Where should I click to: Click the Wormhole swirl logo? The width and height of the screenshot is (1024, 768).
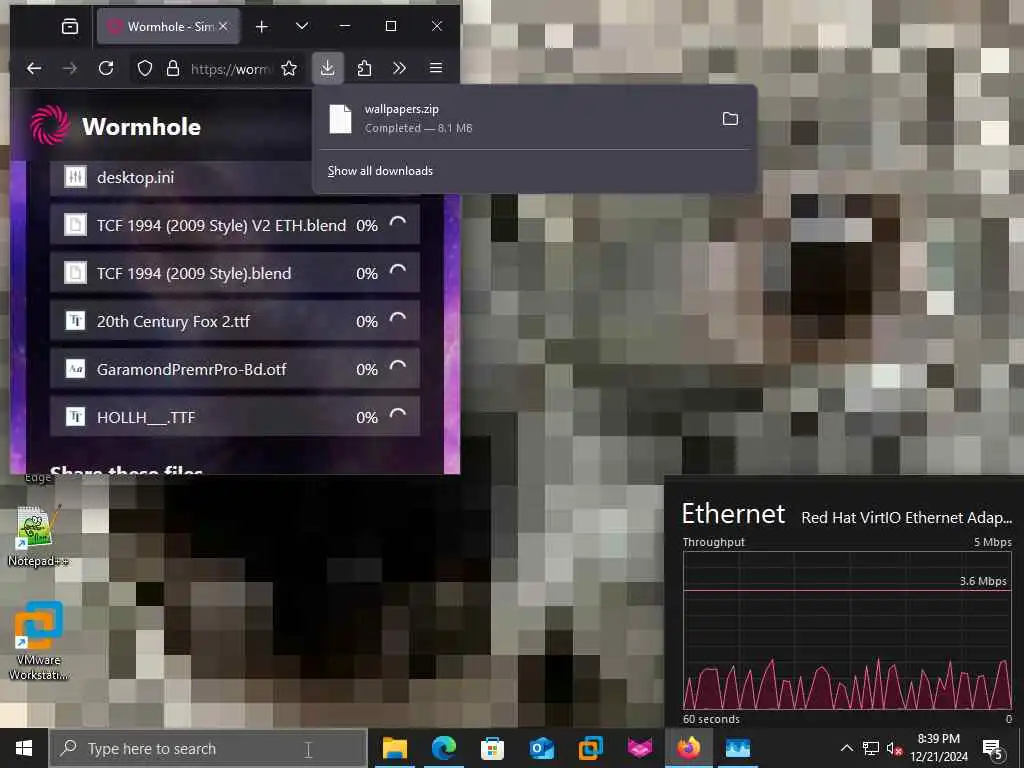pyautogui.click(x=50, y=125)
